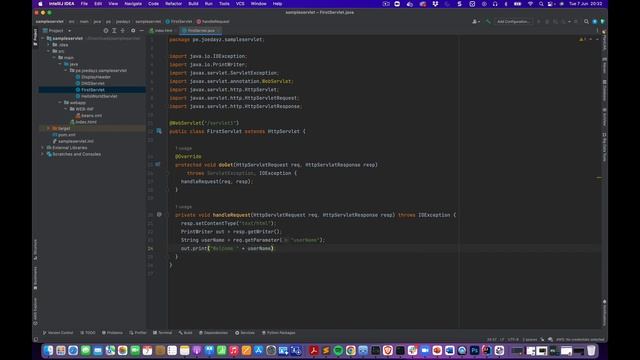
Task: Click the FirstServlet class gutter icon
Action: (159, 131)
